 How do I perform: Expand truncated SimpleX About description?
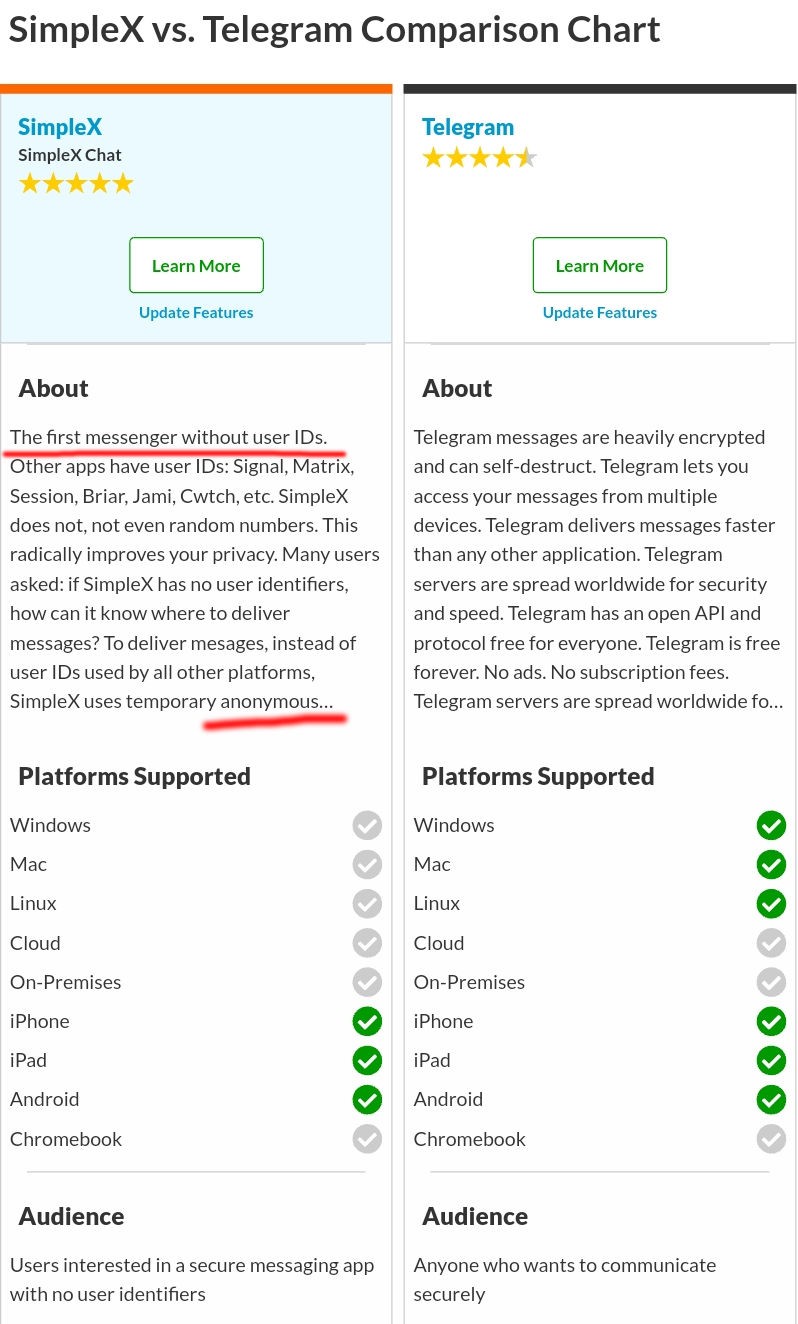(x=327, y=702)
